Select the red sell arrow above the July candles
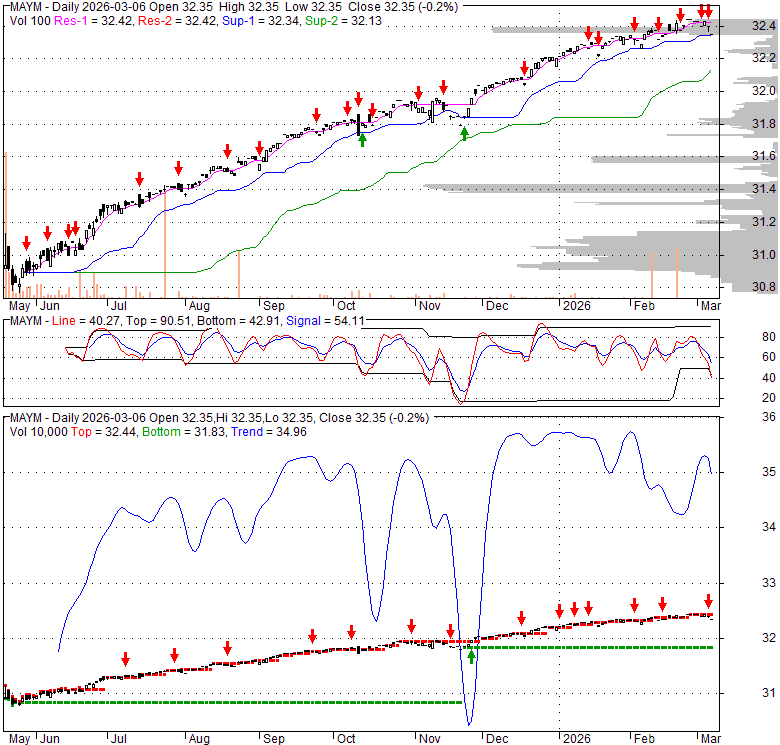Screen dimensions: 780x745 [x=140, y=179]
